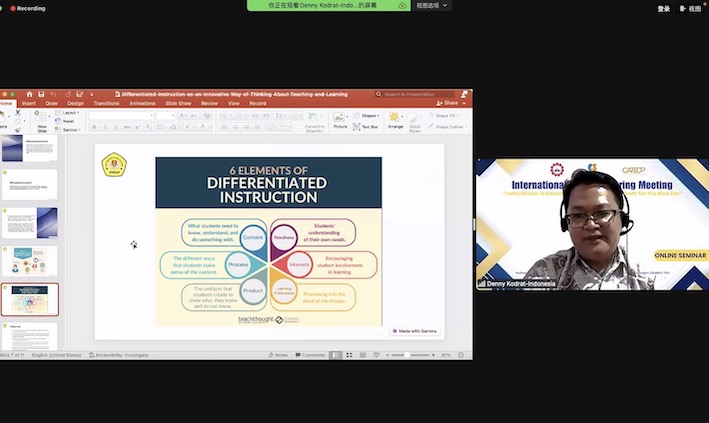Click the Cut scissors icon
Viewport: 709px width, 423px height.
click(x=18, y=112)
